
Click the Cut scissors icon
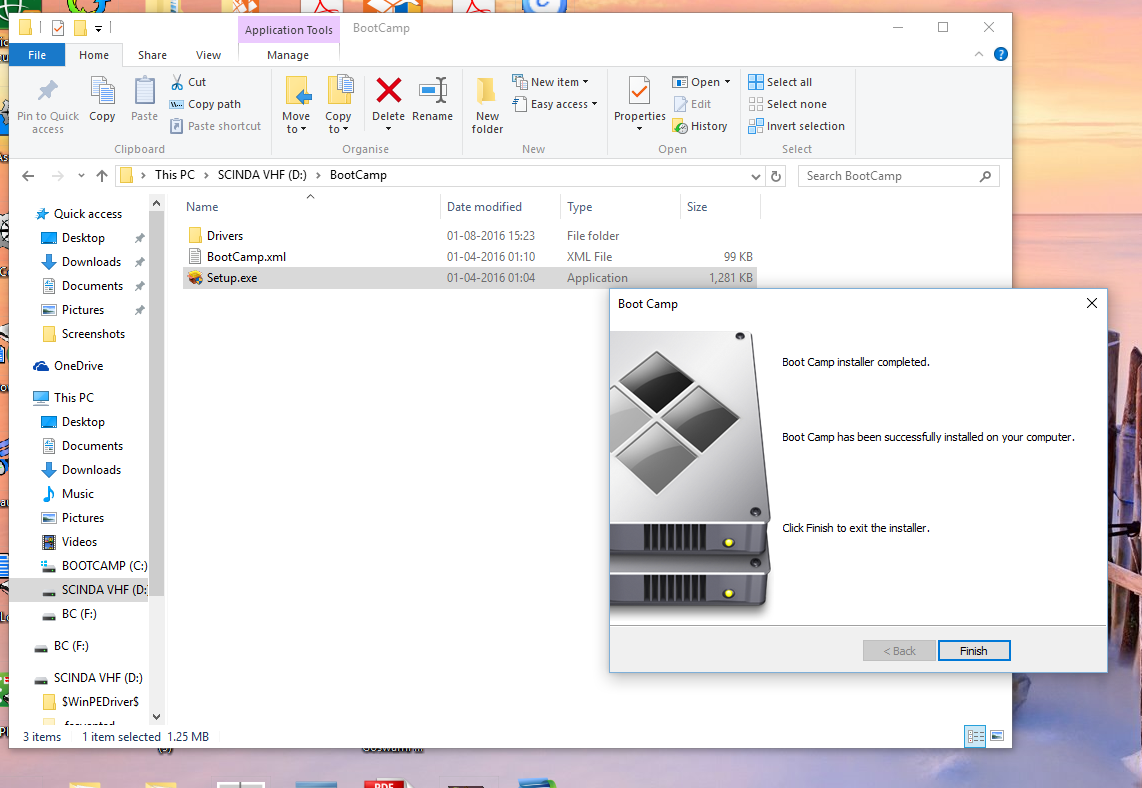177,82
